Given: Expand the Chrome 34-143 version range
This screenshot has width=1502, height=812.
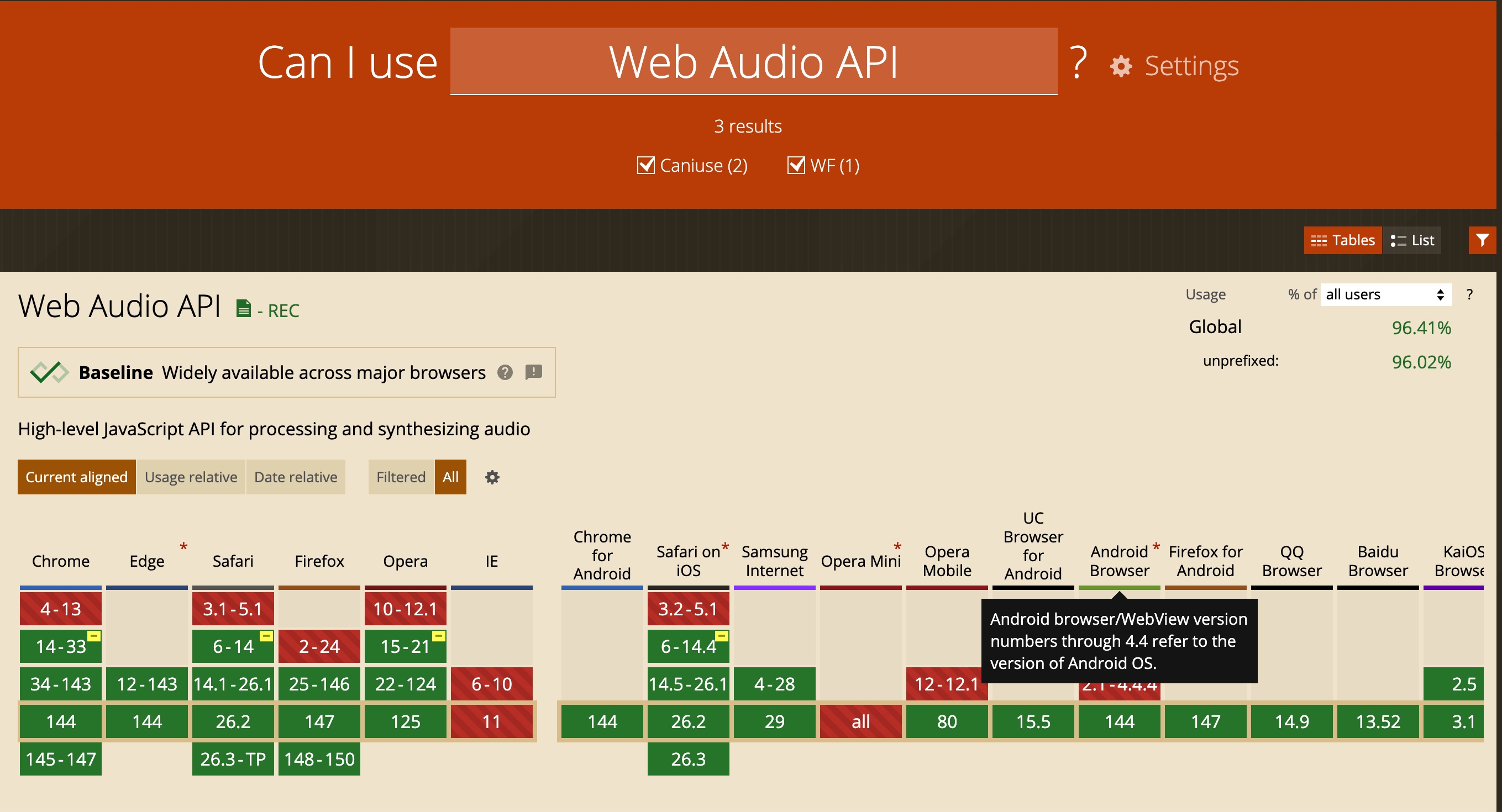Looking at the screenshot, I should click(x=61, y=684).
